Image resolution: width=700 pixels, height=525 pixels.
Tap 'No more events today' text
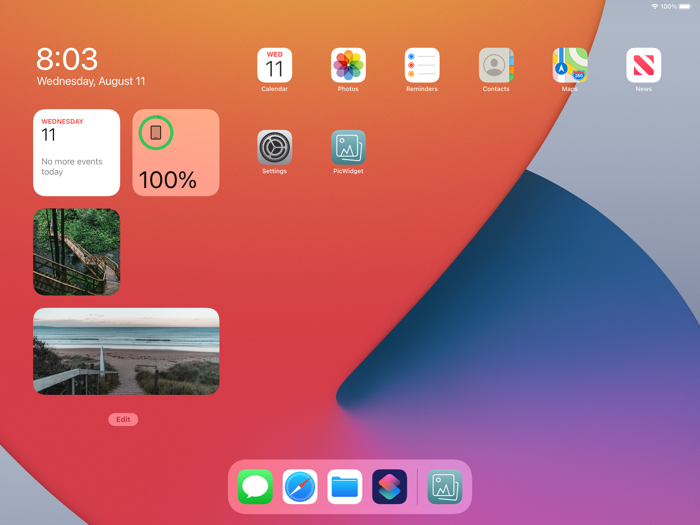[72, 167]
